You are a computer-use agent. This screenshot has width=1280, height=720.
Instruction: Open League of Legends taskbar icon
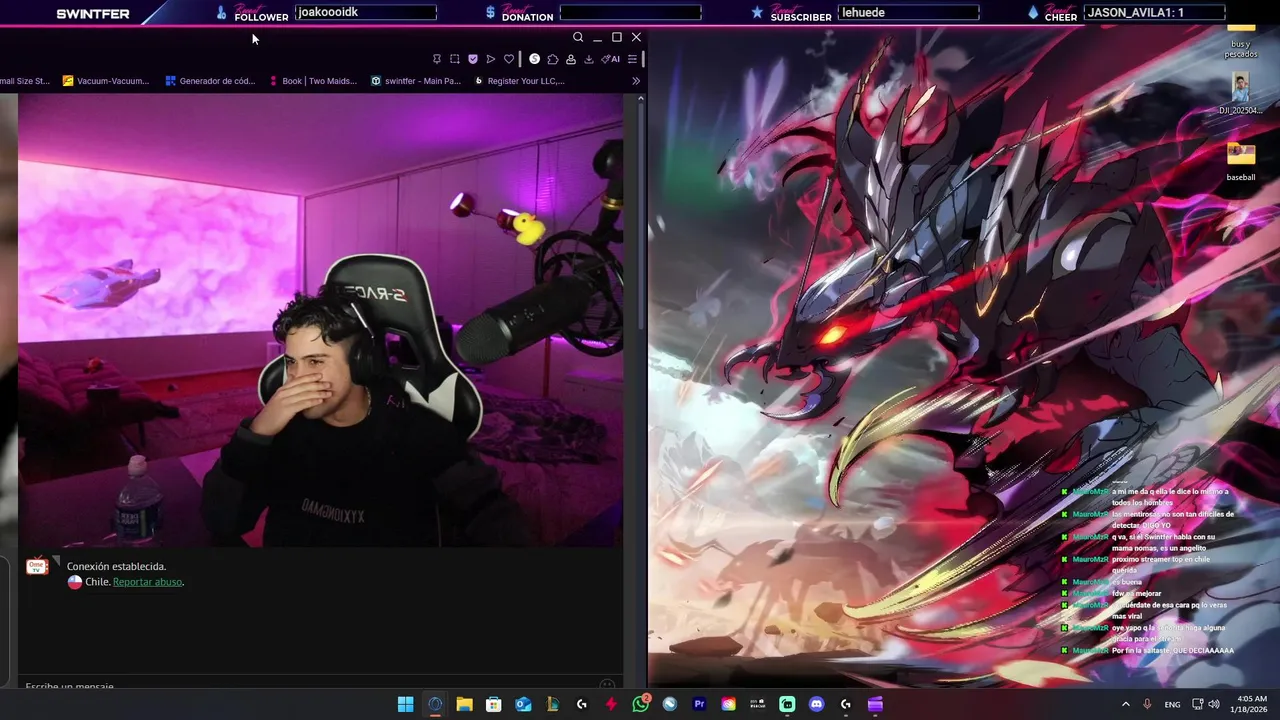552,704
